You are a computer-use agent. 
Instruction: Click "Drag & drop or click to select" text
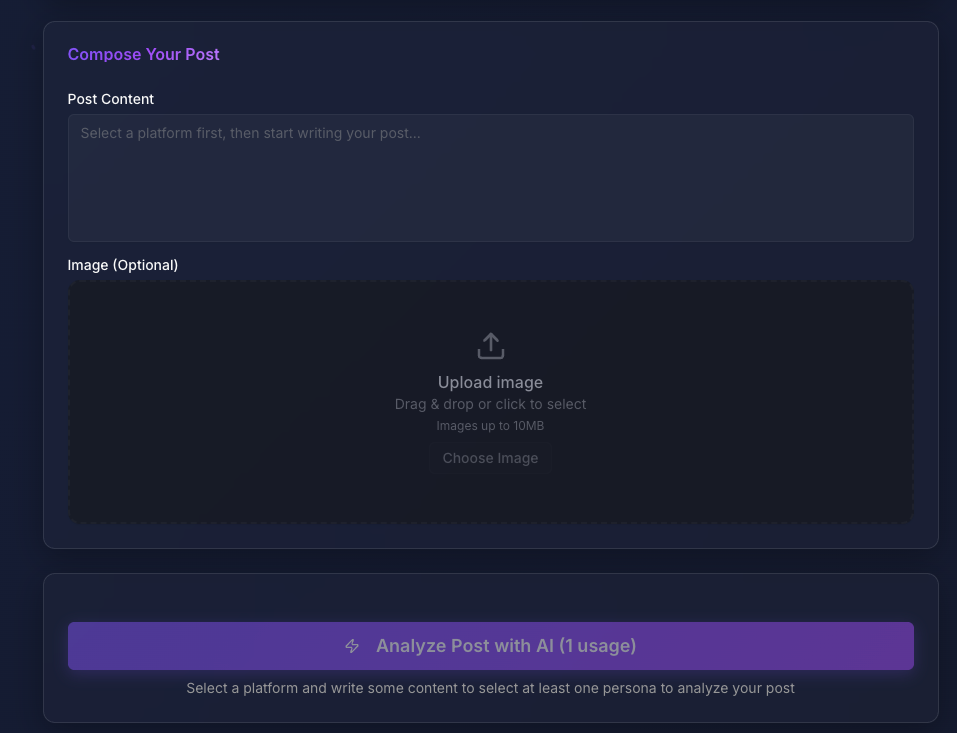(x=490, y=404)
